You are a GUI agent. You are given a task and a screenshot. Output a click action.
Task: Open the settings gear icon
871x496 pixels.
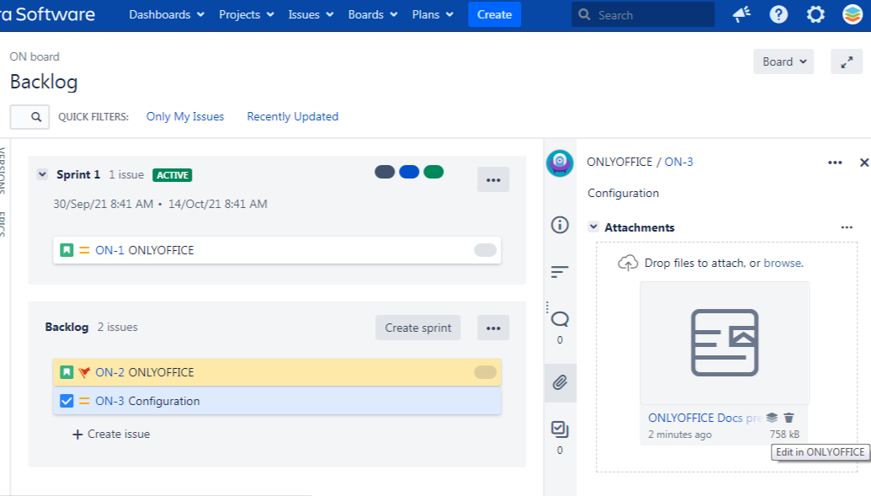tap(816, 15)
